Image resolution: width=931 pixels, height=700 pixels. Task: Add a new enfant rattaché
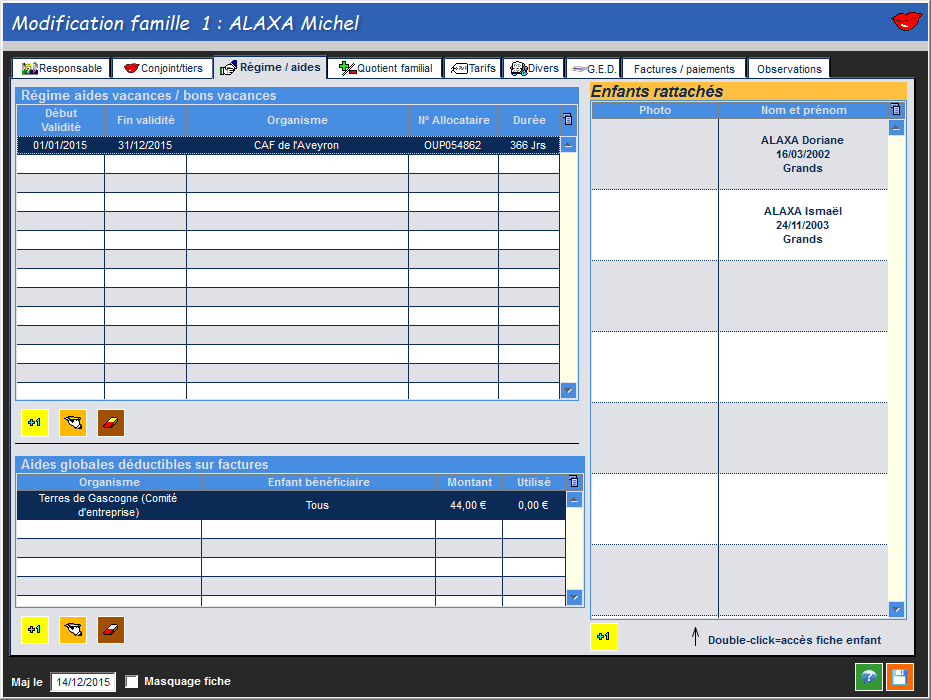(604, 636)
